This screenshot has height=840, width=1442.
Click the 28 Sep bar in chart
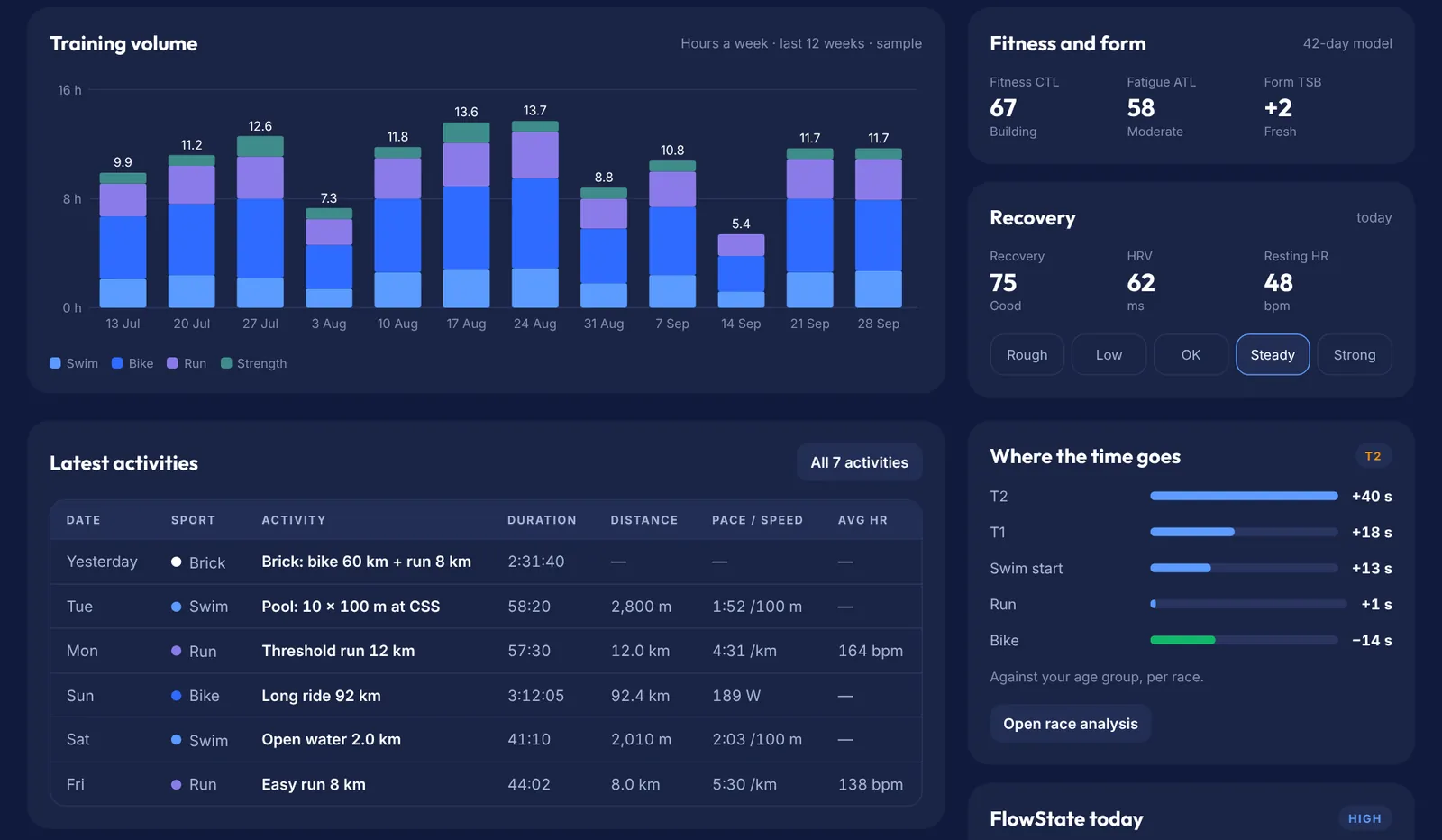click(x=879, y=228)
